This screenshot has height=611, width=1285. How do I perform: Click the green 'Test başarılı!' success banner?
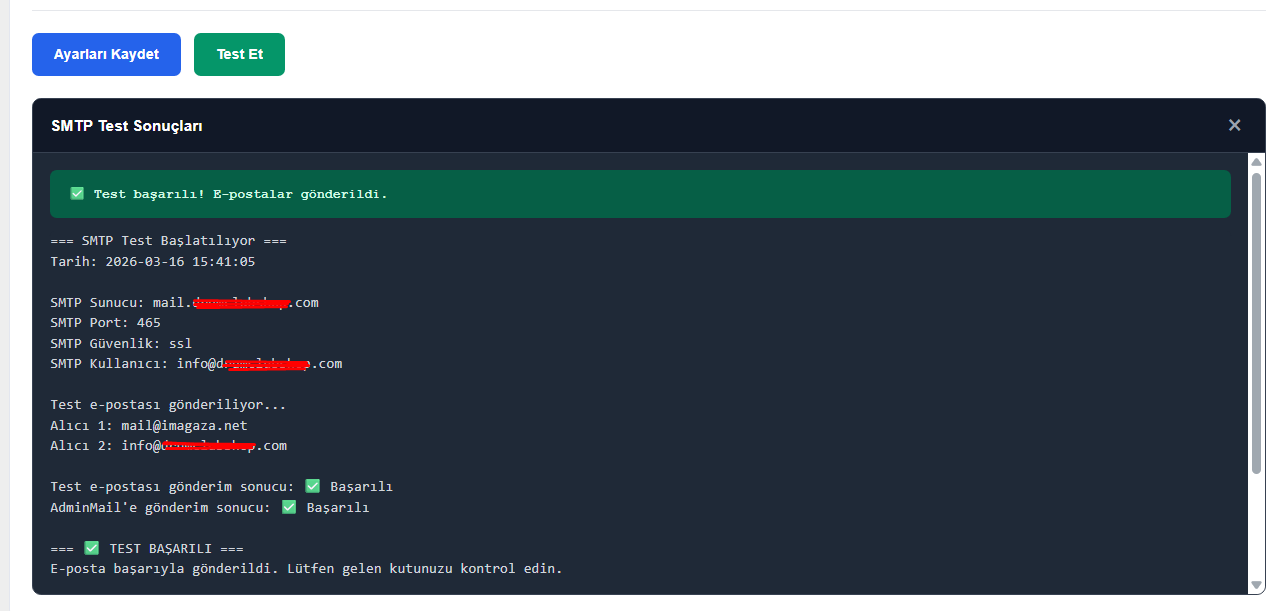point(640,194)
